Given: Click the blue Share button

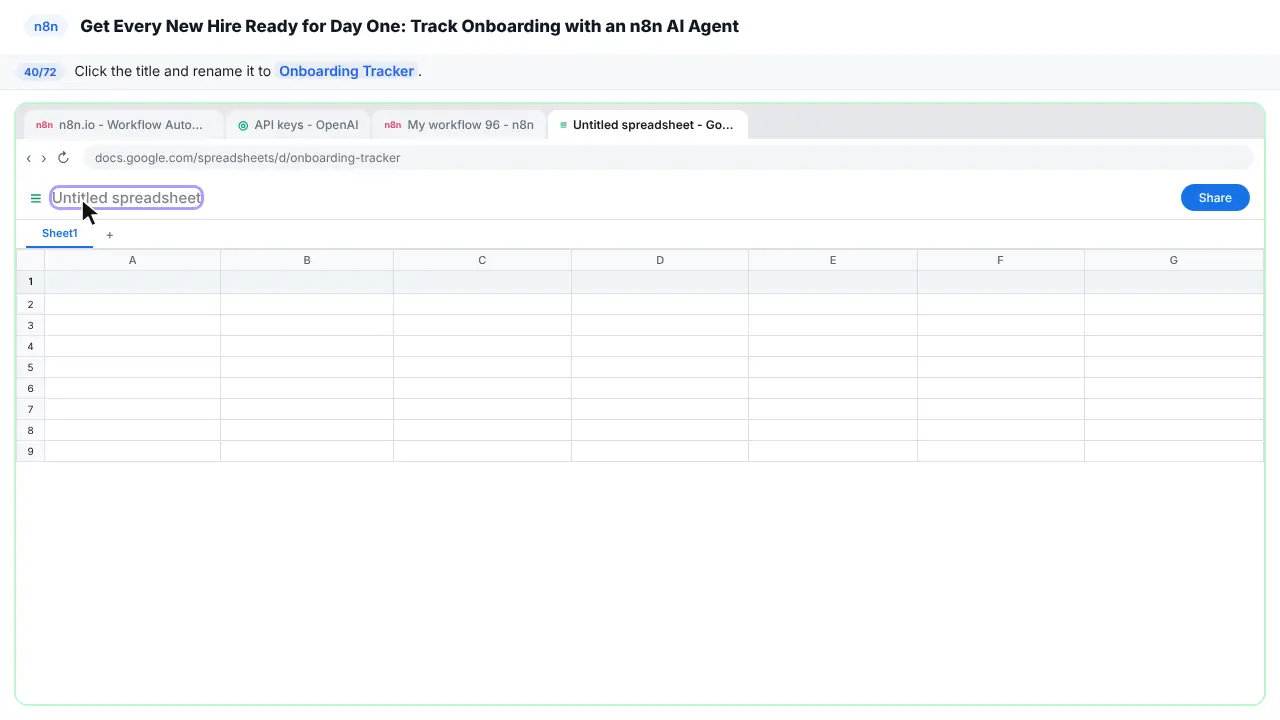Looking at the screenshot, I should click(1215, 198).
